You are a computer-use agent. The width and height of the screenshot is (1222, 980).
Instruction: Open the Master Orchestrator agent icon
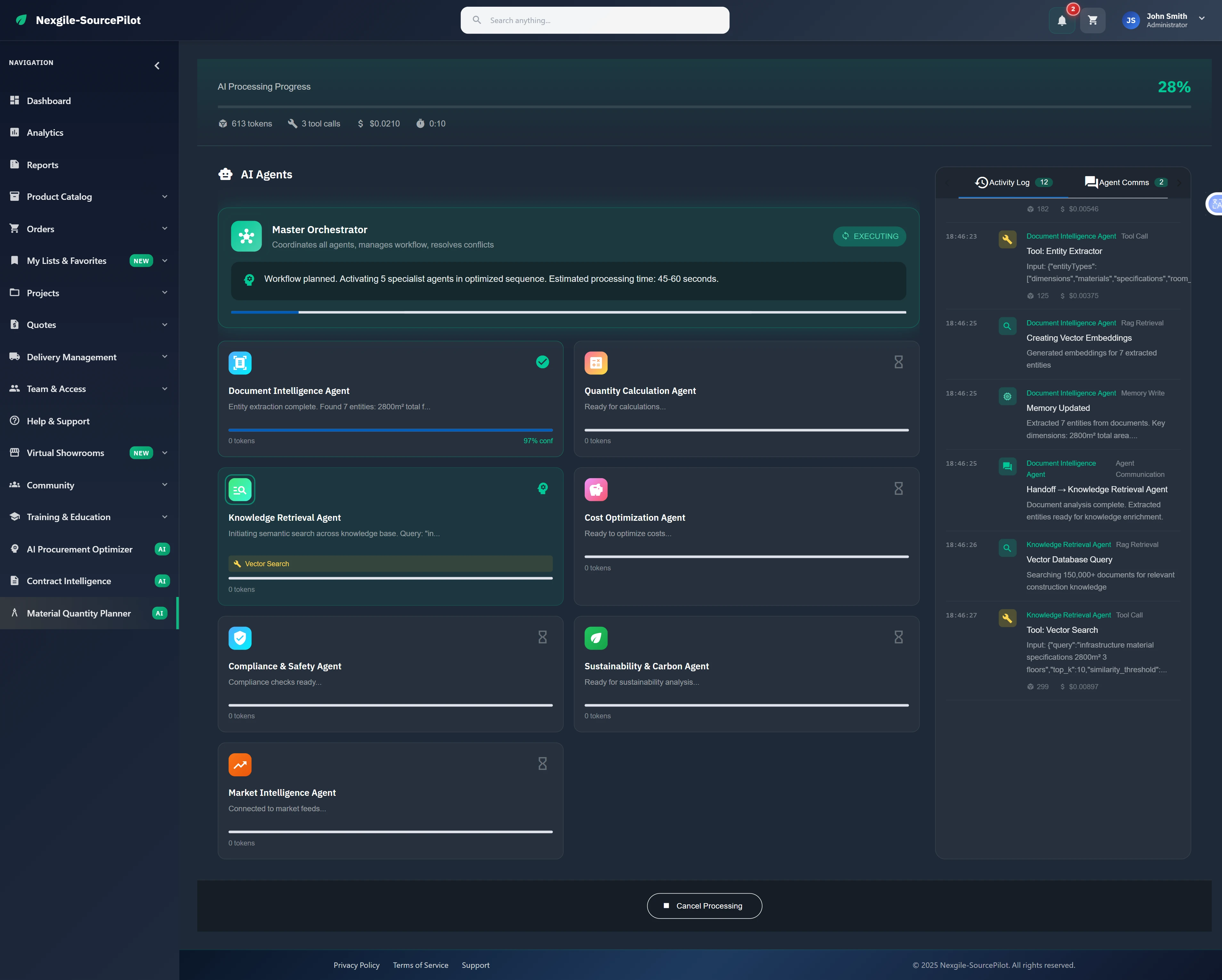[x=246, y=236]
